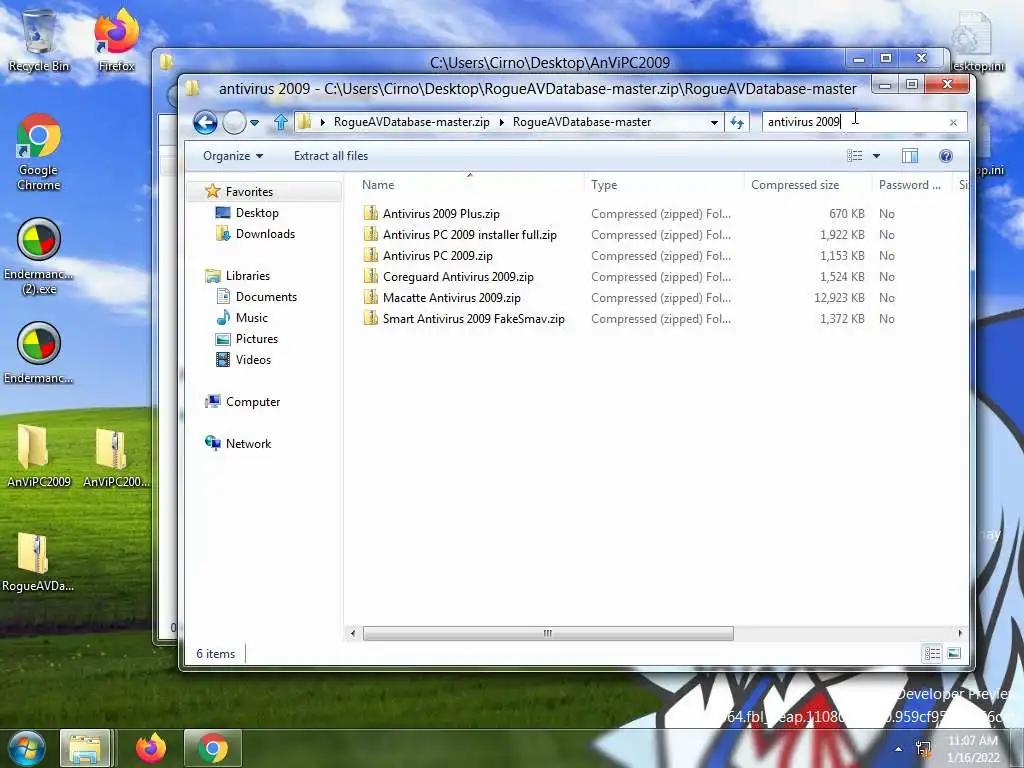Select Coreguard Antivirus 2009.zip
The height and width of the screenshot is (768, 1024).
458,277
